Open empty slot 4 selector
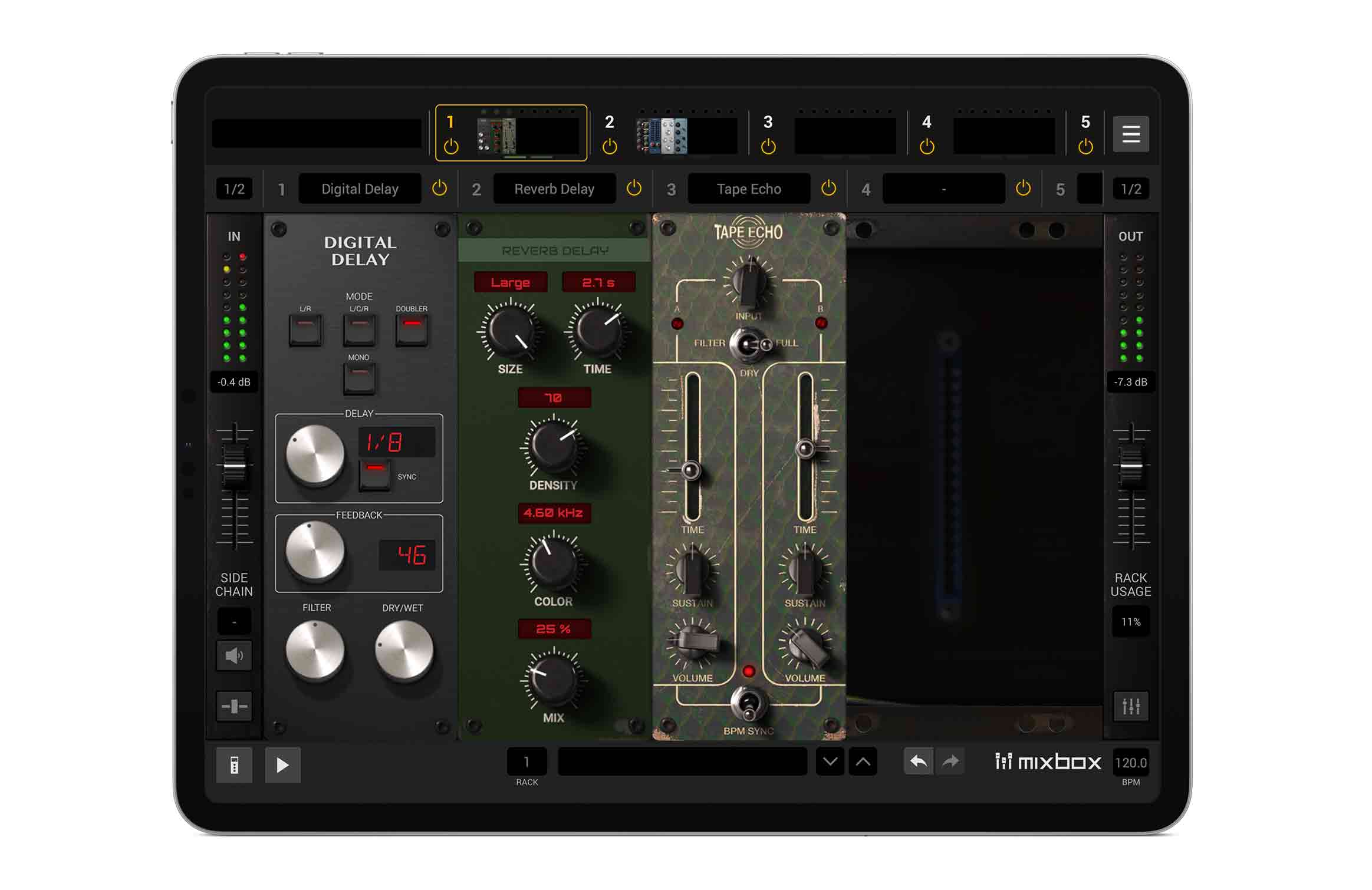The width and height of the screenshot is (1372, 890). [943, 189]
